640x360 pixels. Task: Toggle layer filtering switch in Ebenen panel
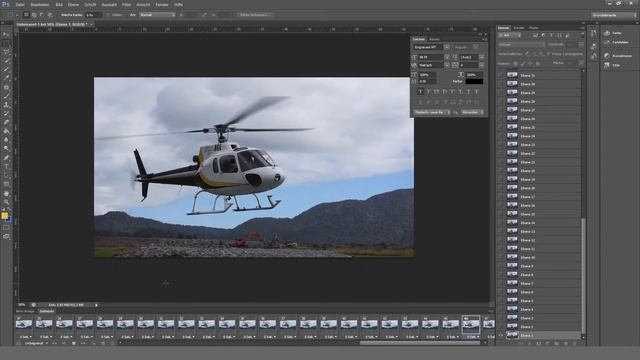click(x=581, y=36)
